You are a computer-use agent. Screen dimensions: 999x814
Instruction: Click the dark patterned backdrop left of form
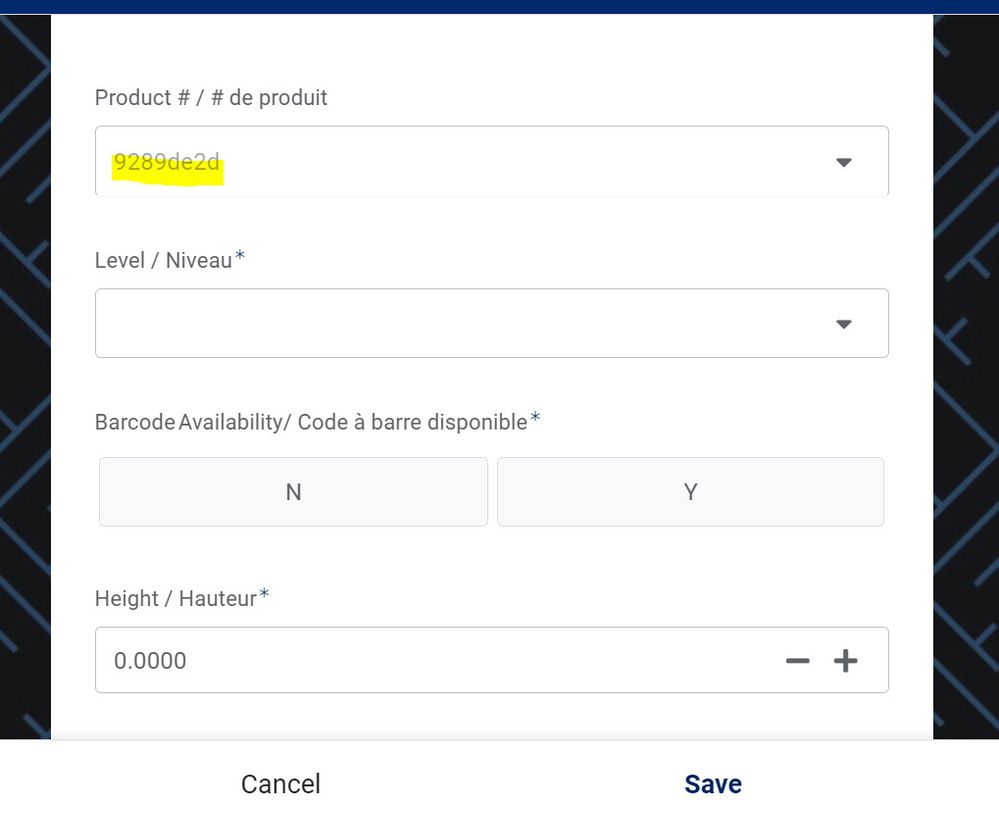tap(25, 376)
